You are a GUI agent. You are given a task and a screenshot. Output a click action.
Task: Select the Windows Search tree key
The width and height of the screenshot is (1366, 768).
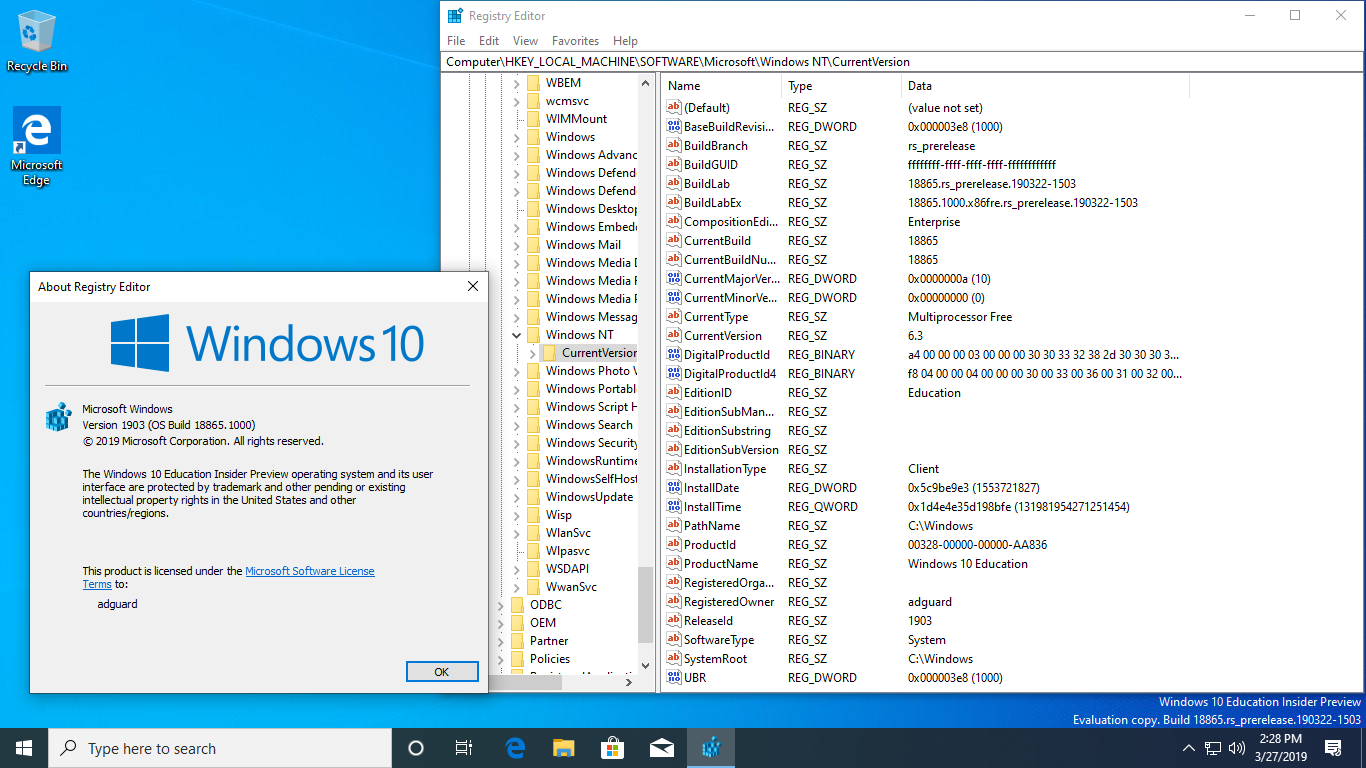coord(589,425)
